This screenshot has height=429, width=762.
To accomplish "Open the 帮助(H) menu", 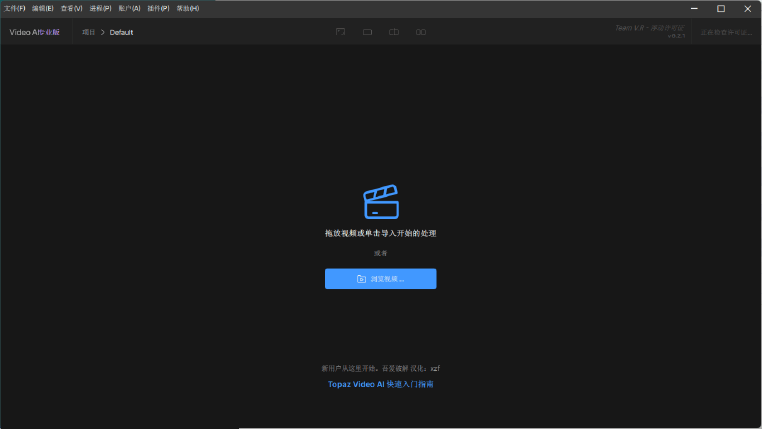I will 188,8.
